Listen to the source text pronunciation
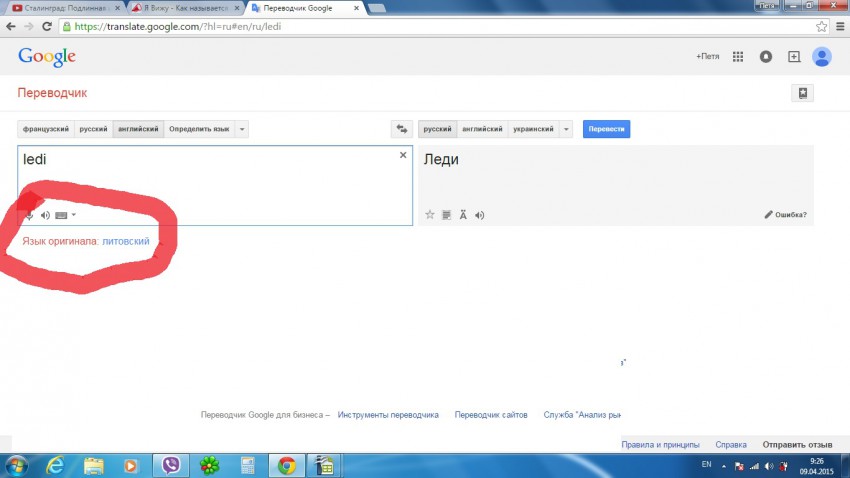Viewport: 850px width, 478px height. pyautogui.click(x=45, y=215)
